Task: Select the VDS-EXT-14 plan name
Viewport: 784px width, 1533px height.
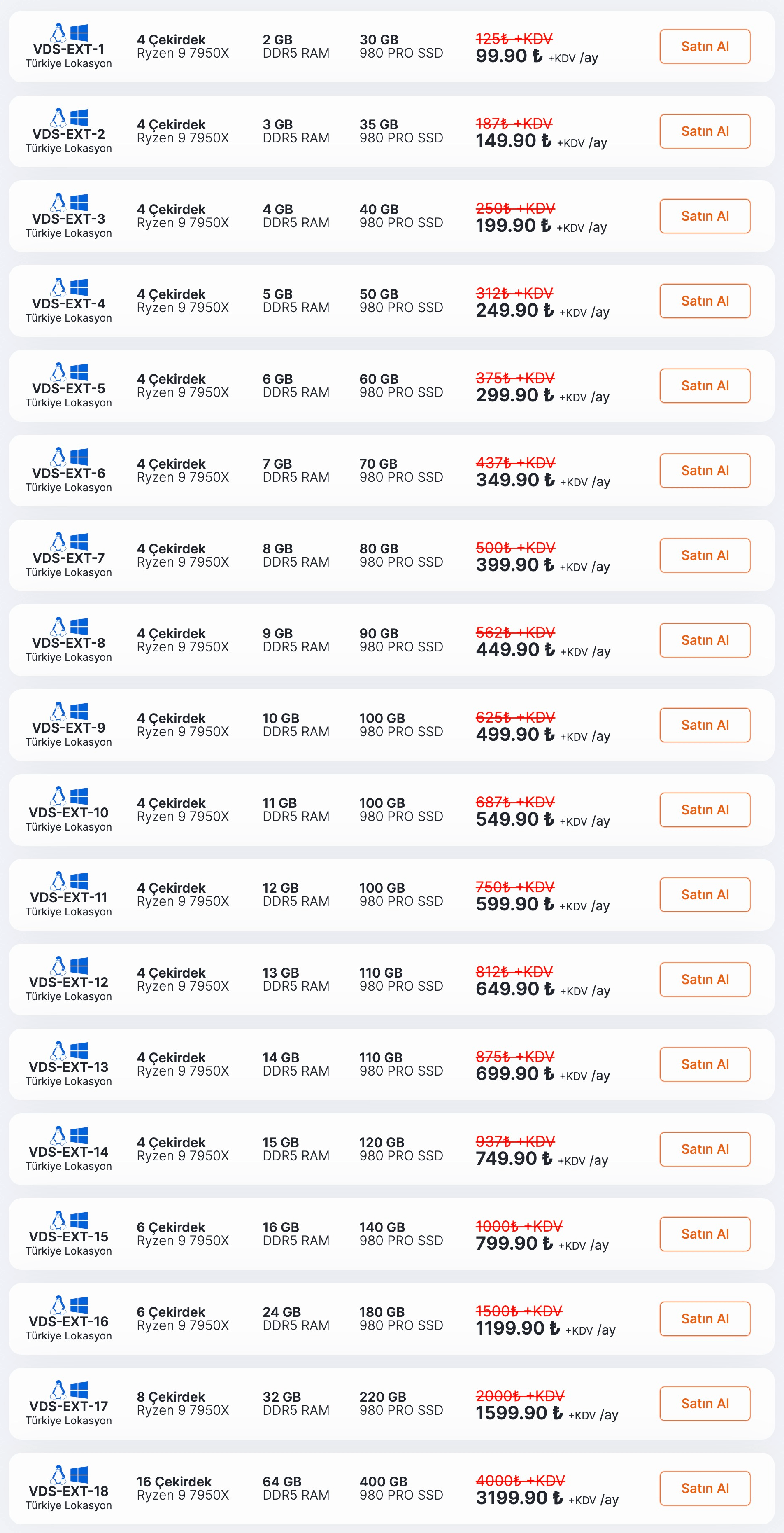Action: pyautogui.click(x=68, y=1152)
